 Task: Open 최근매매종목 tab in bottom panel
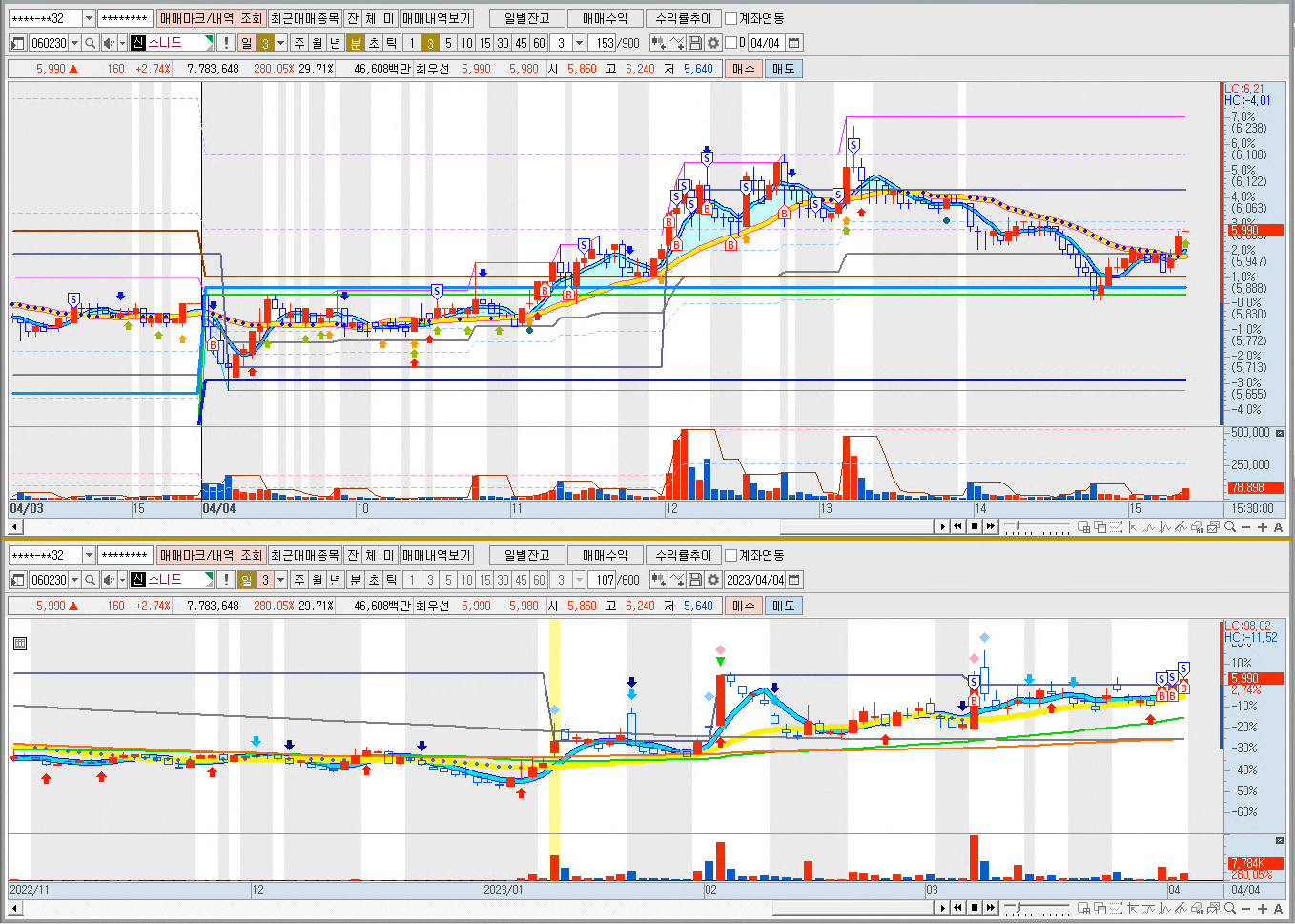[304, 555]
